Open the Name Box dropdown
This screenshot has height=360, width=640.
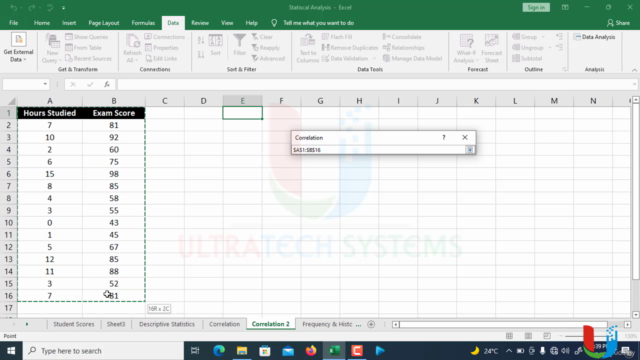point(45,84)
